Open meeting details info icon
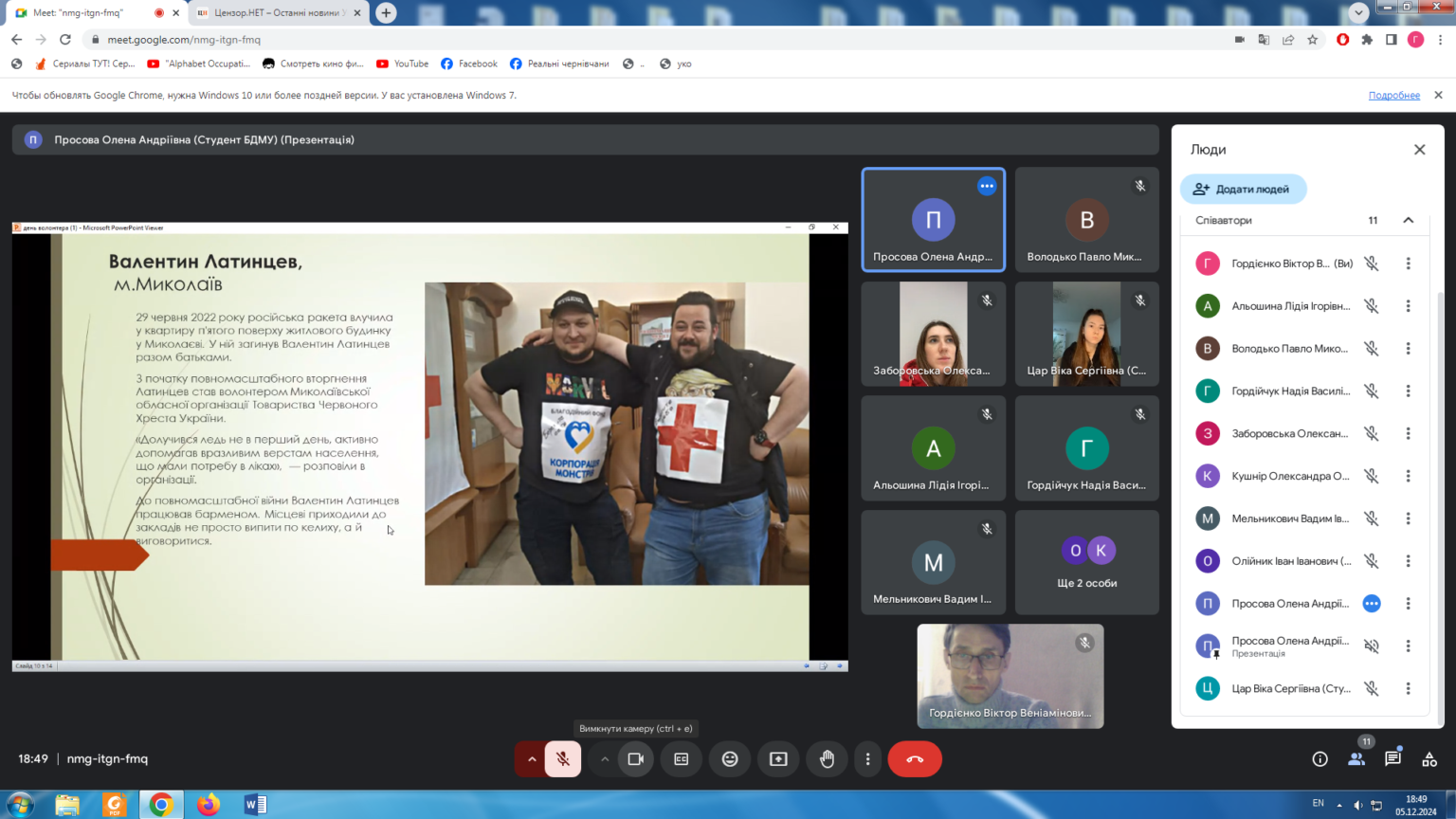Screen dimensions: 1456x819 pos(1319,759)
